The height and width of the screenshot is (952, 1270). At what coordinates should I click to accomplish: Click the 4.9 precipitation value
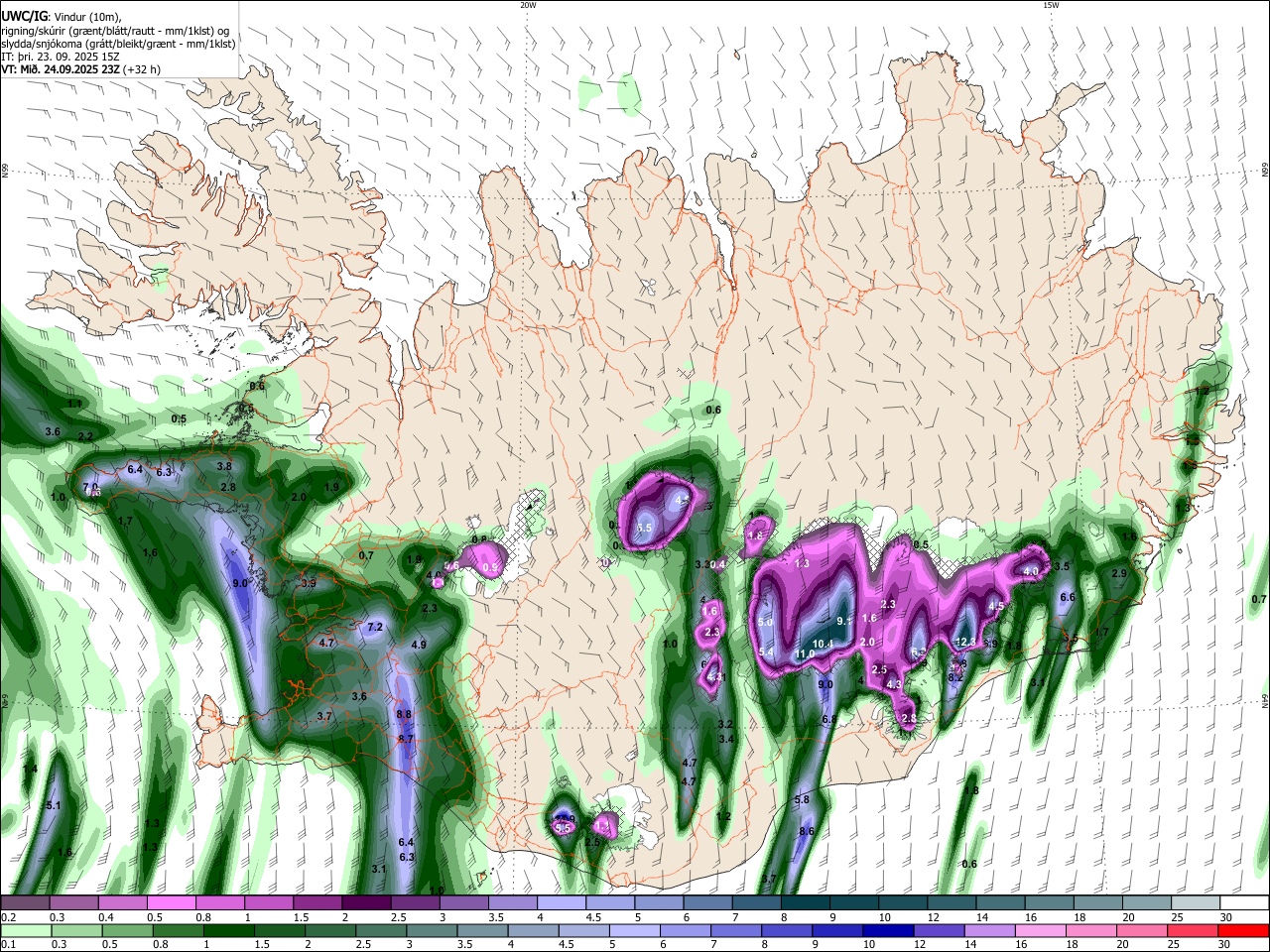point(419,645)
